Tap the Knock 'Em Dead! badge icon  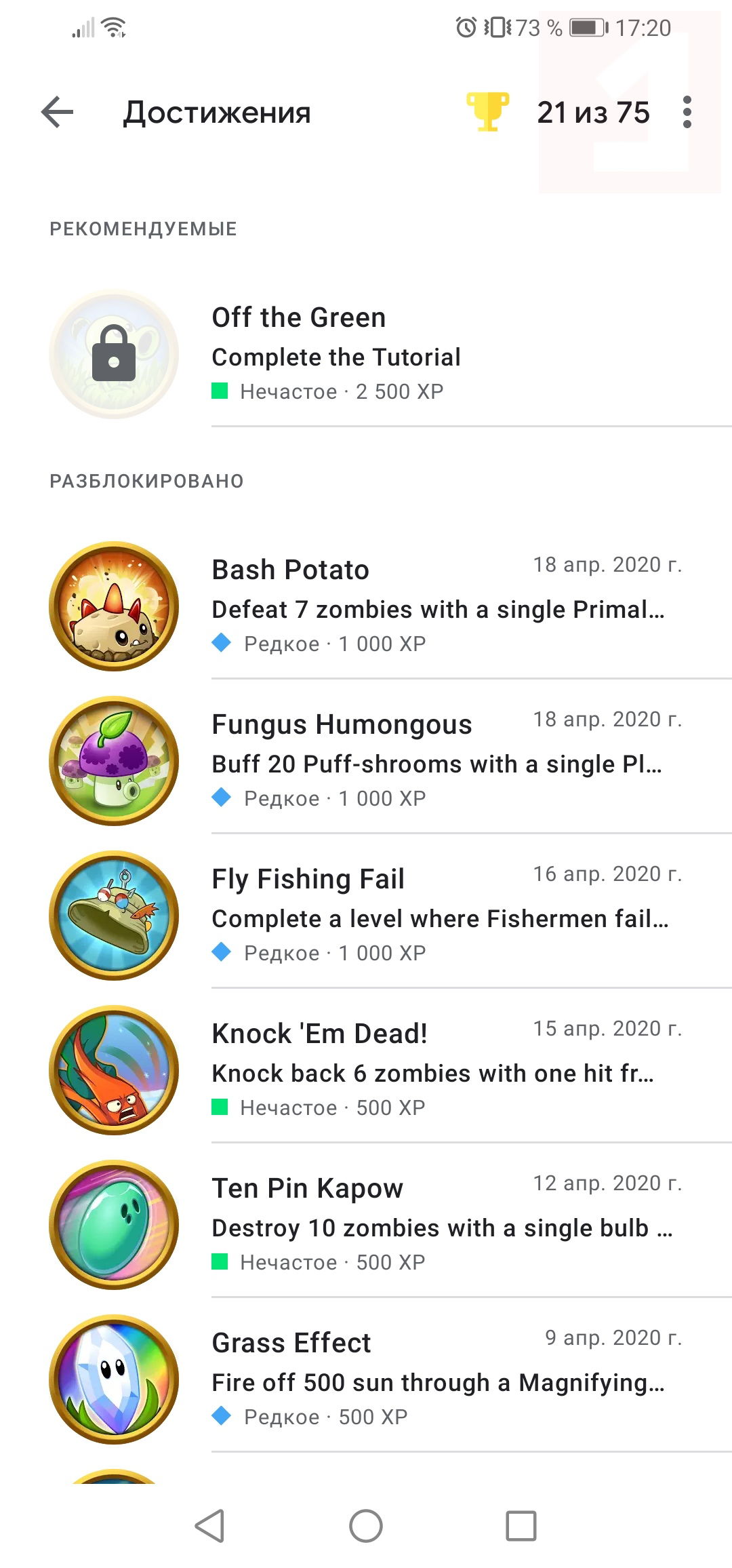pyautogui.click(x=114, y=1070)
